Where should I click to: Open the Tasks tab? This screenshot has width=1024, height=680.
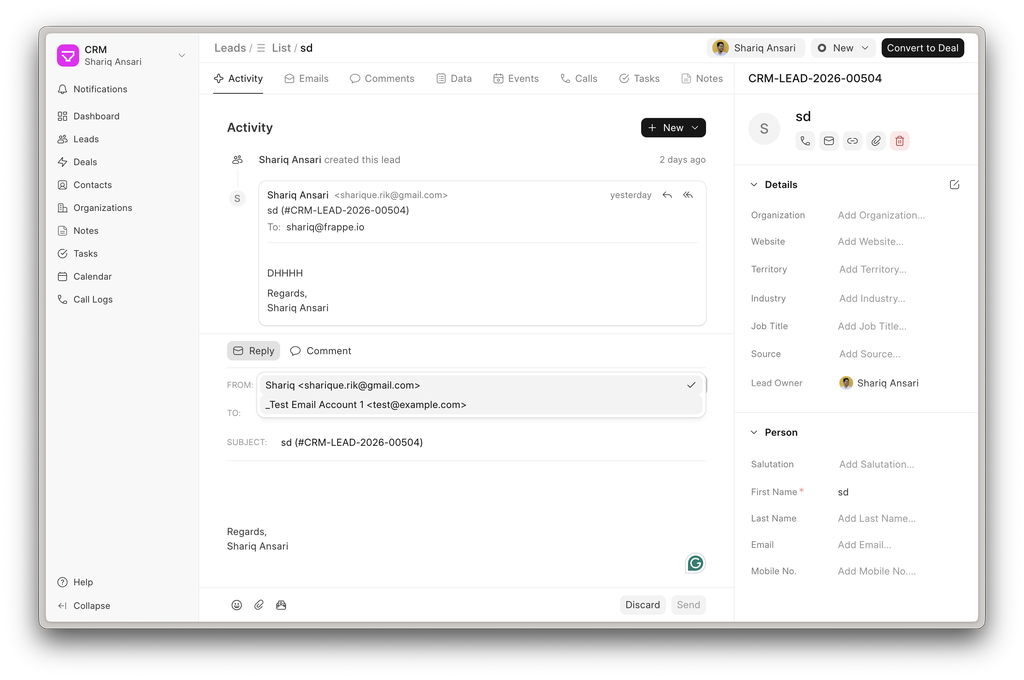[639, 78]
